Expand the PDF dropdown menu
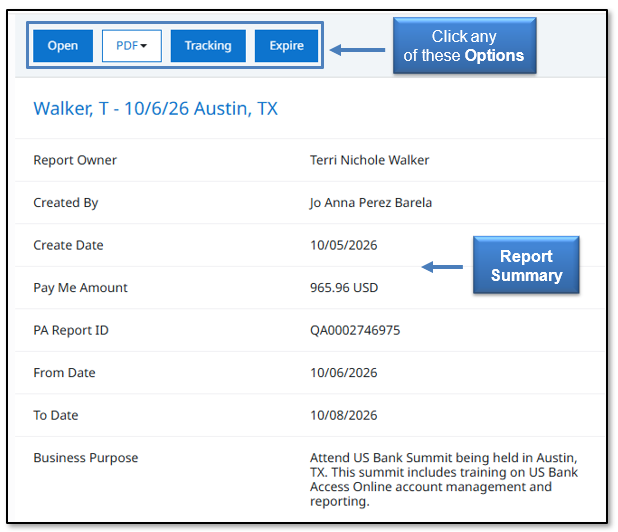The image size is (618, 532). coord(132,46)
